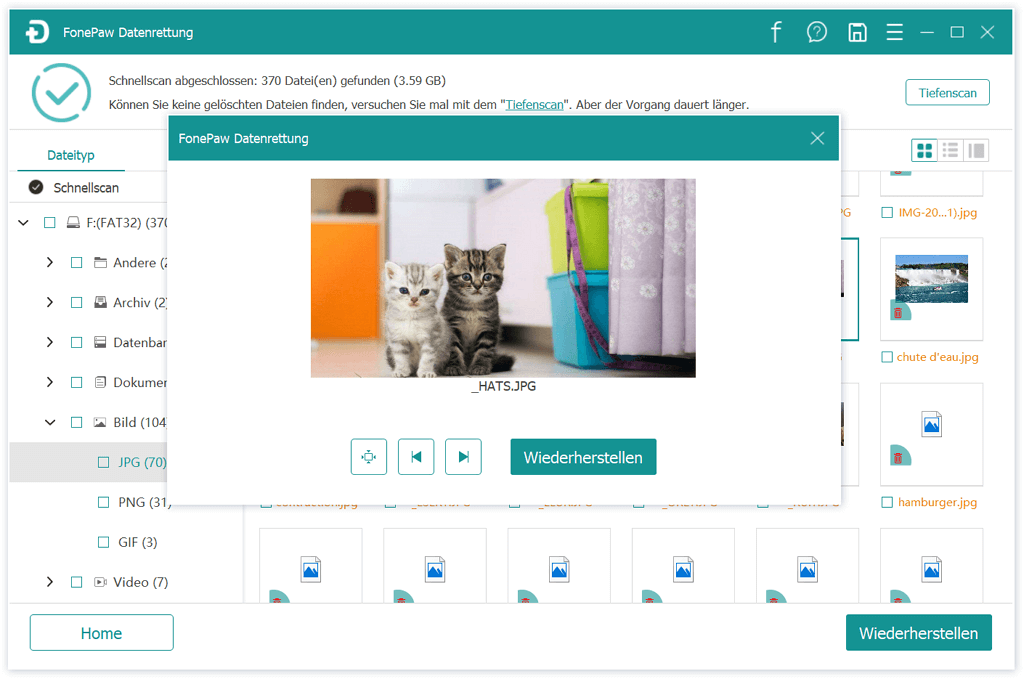The width and height of the screenshot is (1024, 679).
Task: Select the chute d'eau.jpg checkbox
Action: tap(887, 357)
